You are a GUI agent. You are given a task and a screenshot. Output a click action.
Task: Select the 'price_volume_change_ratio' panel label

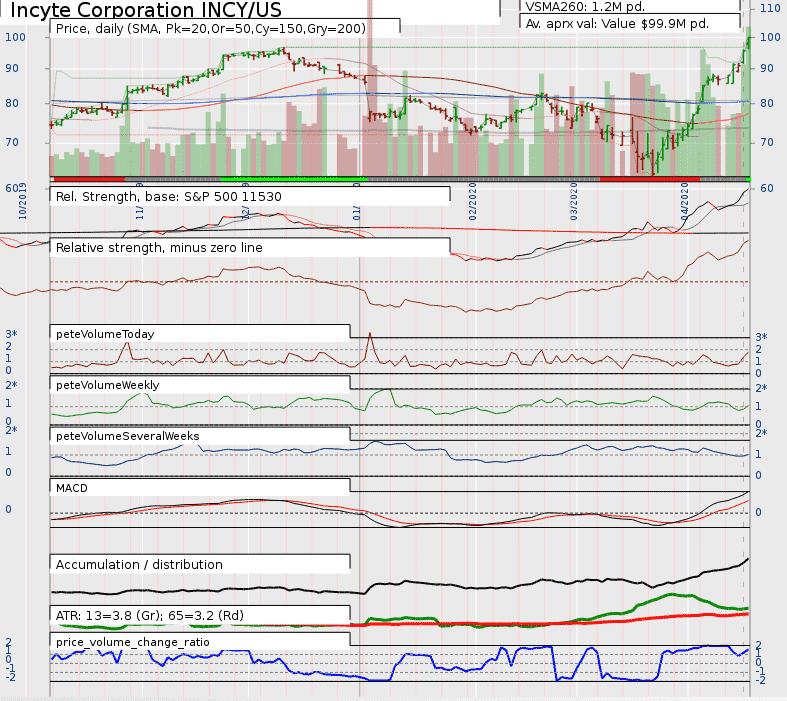(133, 642)
